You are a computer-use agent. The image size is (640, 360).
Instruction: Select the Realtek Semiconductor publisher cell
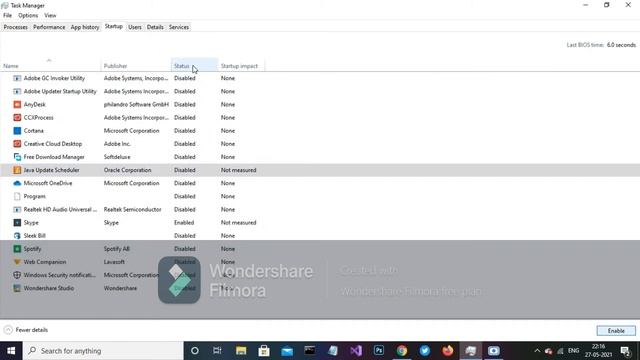132,209
